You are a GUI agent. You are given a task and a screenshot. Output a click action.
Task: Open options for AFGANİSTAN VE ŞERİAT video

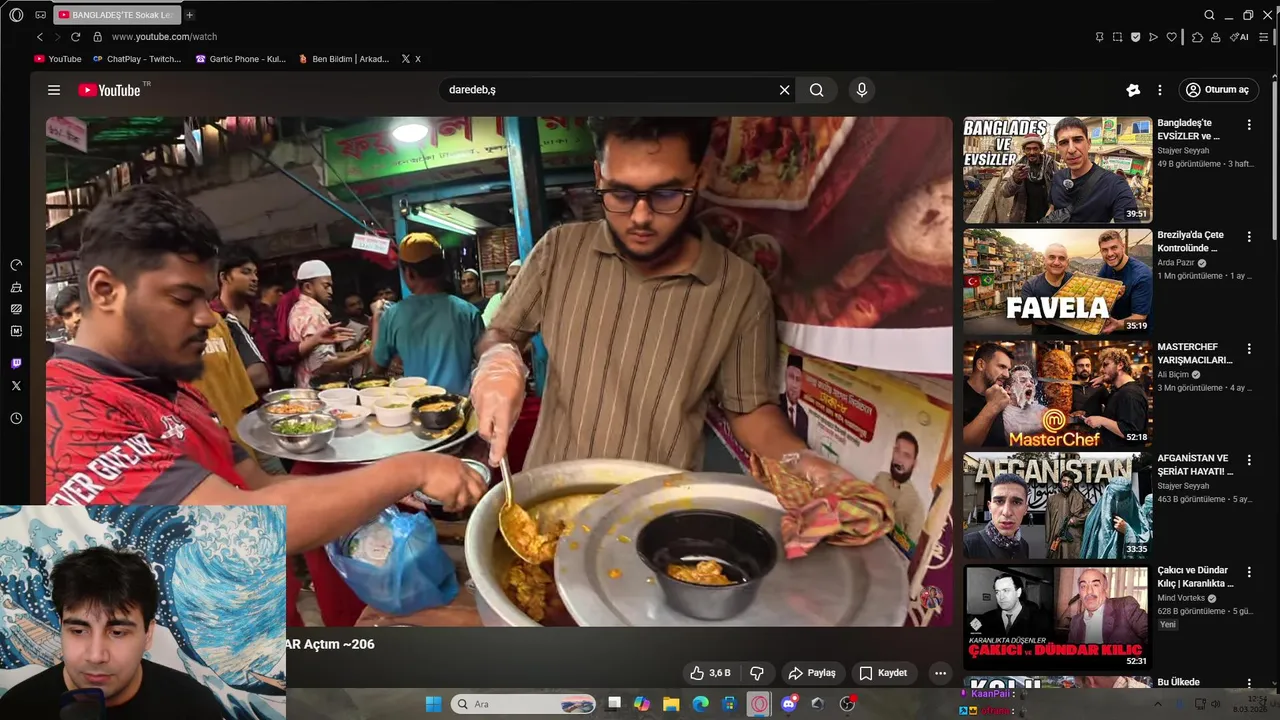point(1249,461)
